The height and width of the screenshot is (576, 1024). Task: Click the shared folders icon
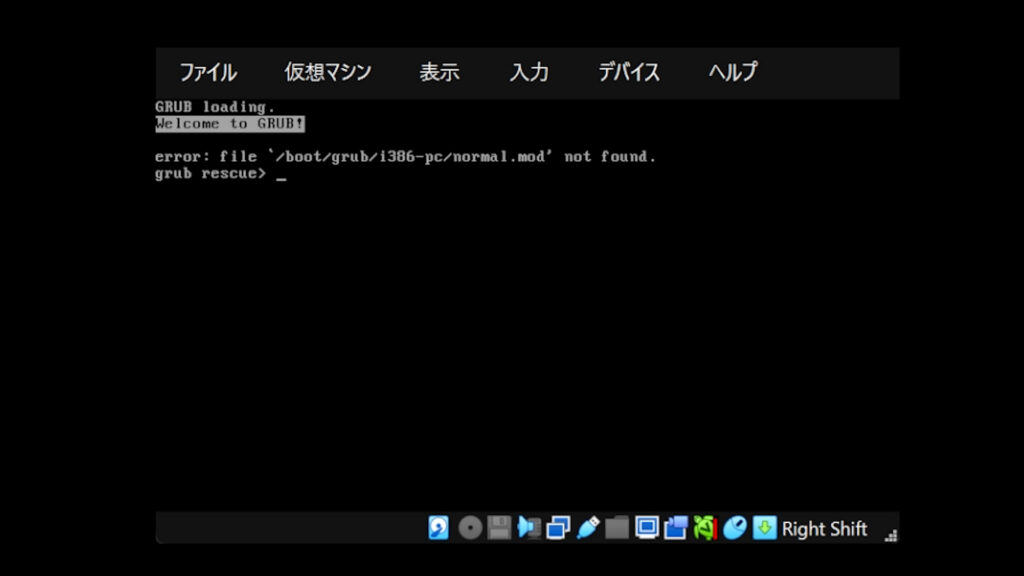(617, 528)
